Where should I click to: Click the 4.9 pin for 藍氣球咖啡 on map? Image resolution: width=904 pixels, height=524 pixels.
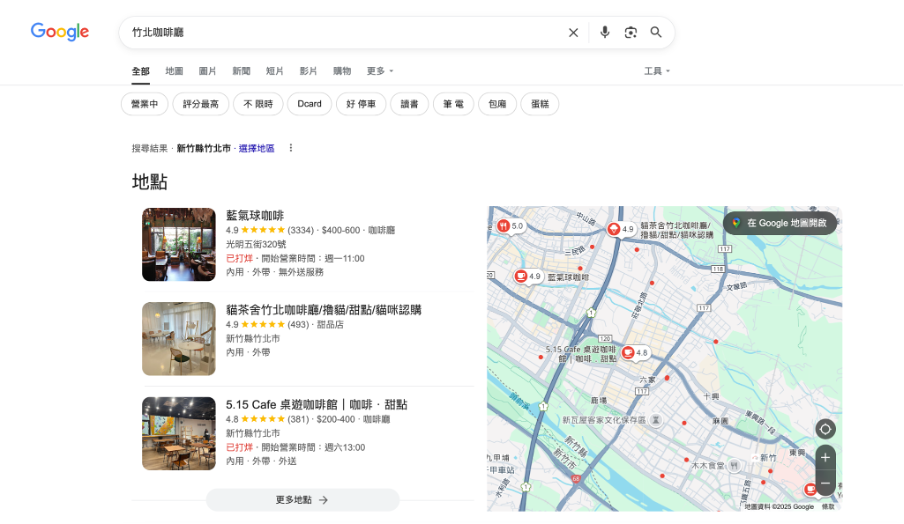coord(528,277)
